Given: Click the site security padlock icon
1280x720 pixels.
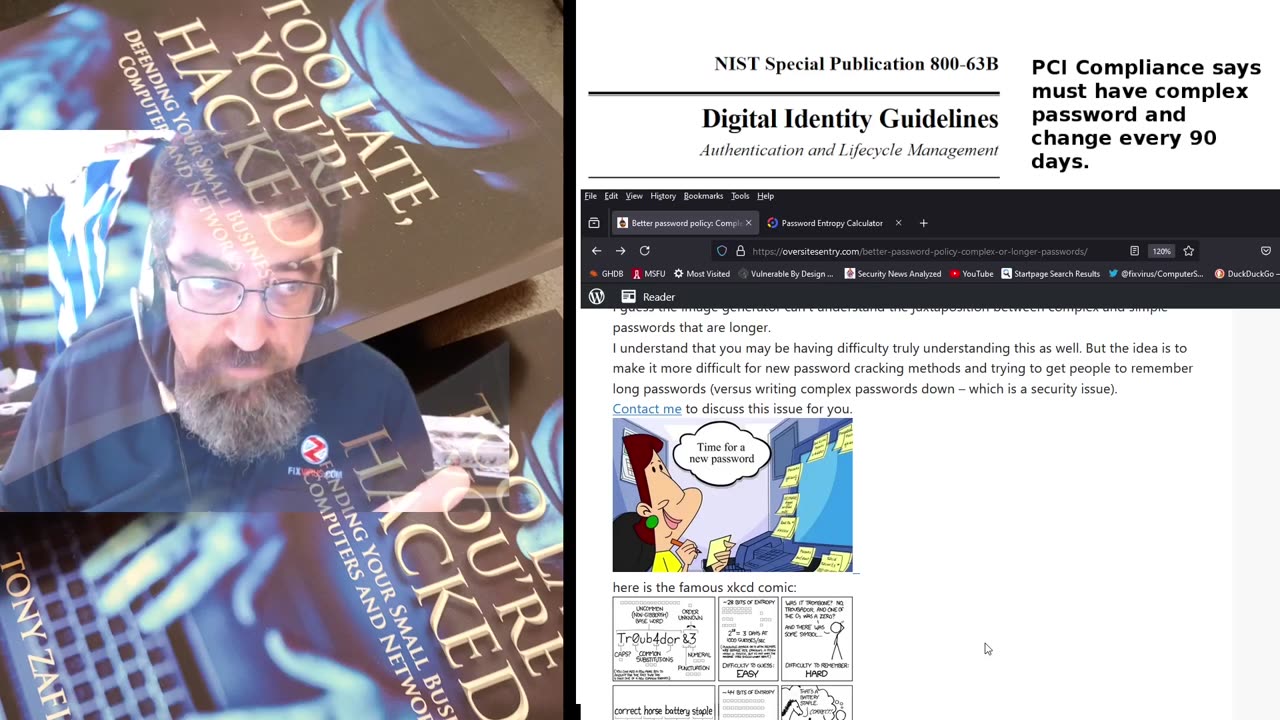Looking at the screenshot, I should 741,251.
